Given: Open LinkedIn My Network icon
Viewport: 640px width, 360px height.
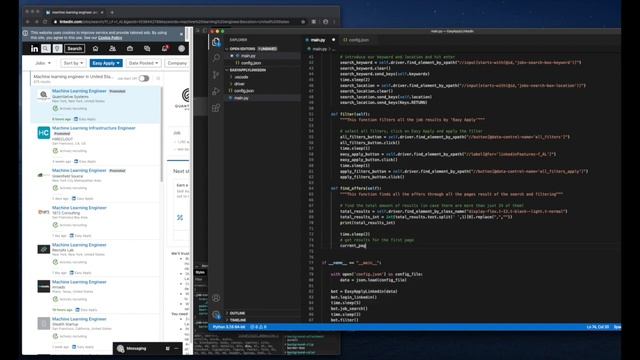Looking at the screenshot, I should coord(112,49).
